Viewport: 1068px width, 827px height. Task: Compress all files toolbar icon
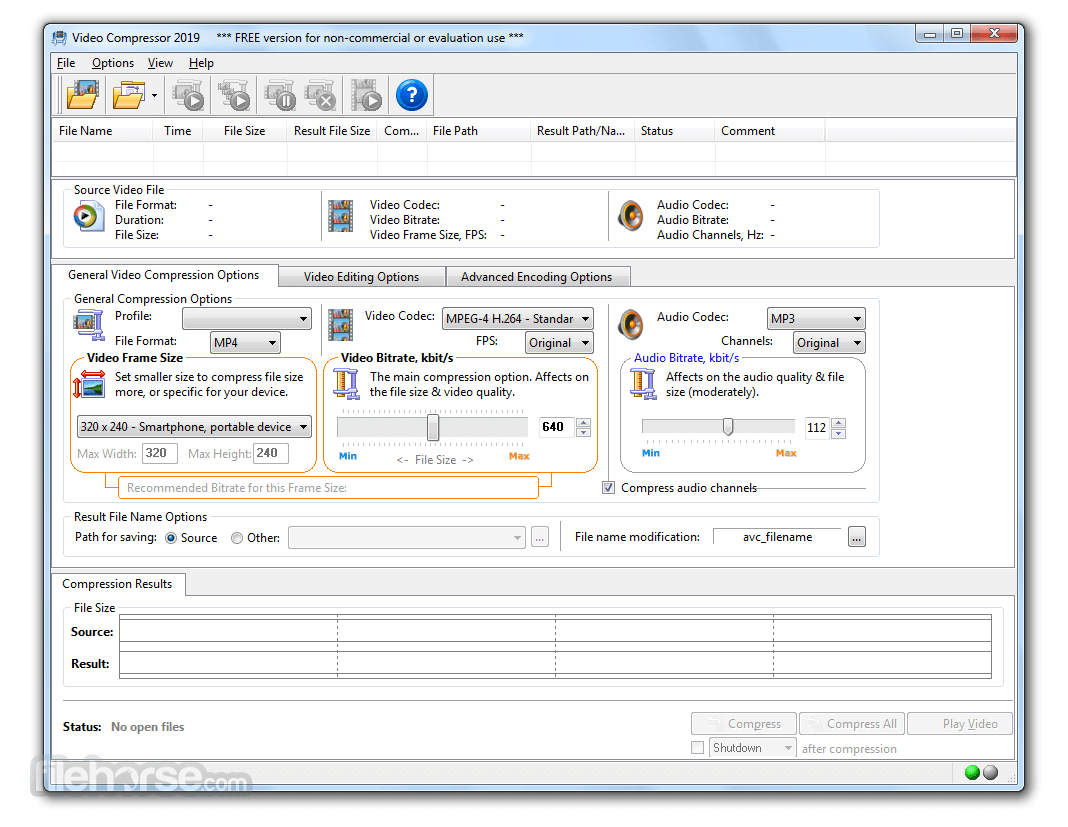point(234,95)
